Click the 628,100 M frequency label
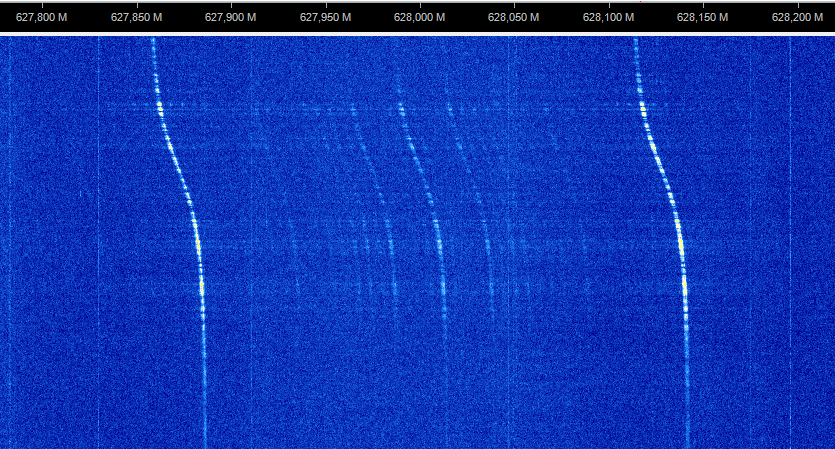The height and width of the screenshot is (449, 835). [609, 18]
